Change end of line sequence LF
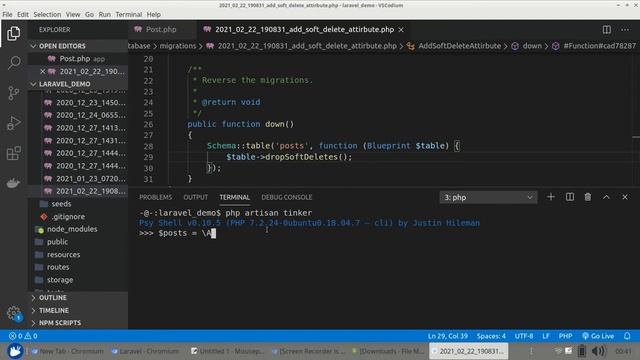 coord(546,336)
